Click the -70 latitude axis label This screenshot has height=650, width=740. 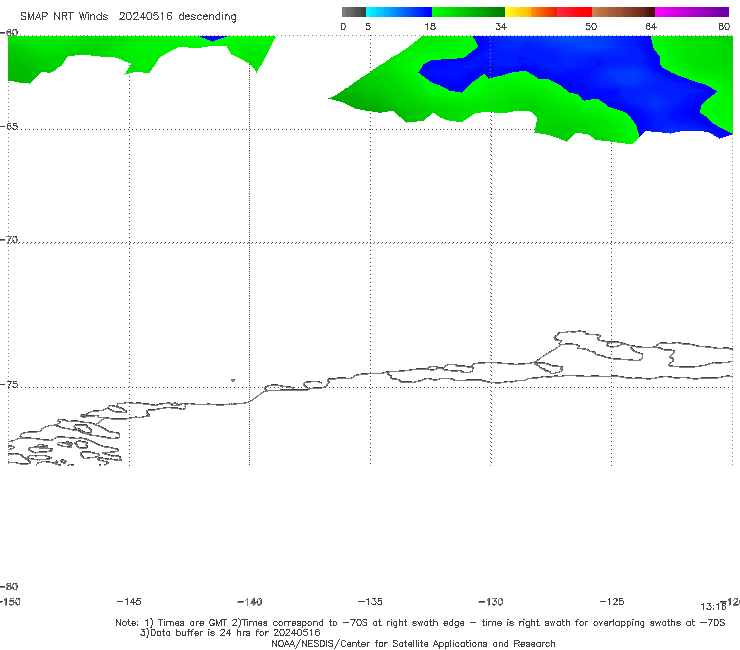(x=9, y=240)
